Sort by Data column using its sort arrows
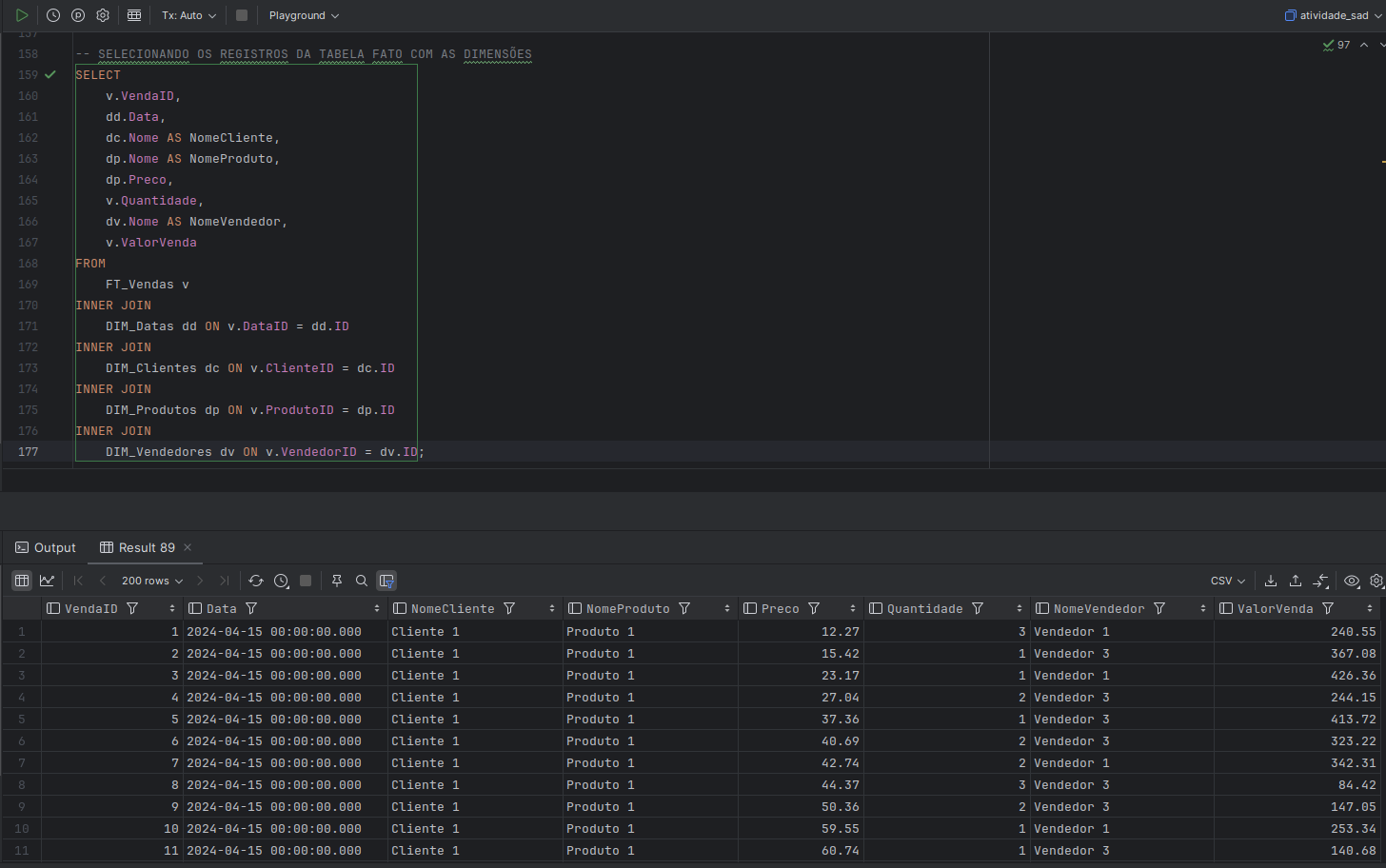Viewport: 1386px width, 868px height. point(377,608)
